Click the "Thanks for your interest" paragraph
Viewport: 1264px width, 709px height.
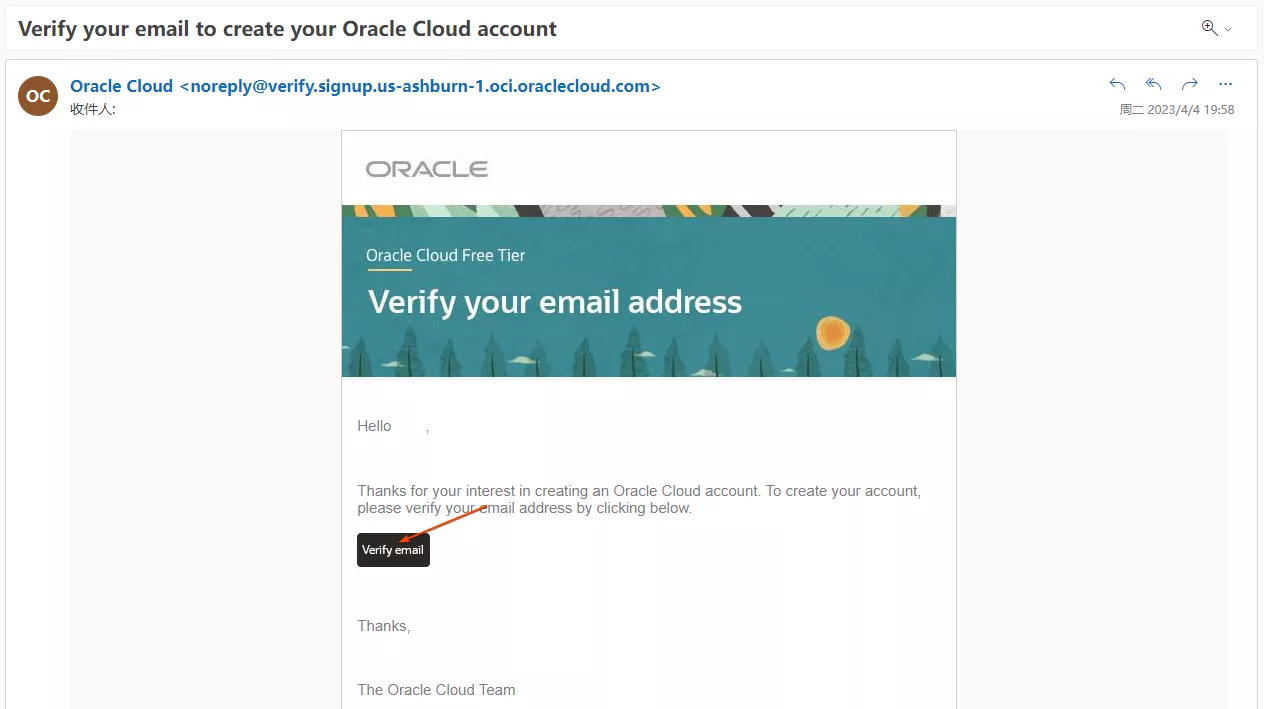(x=638, y=499)
